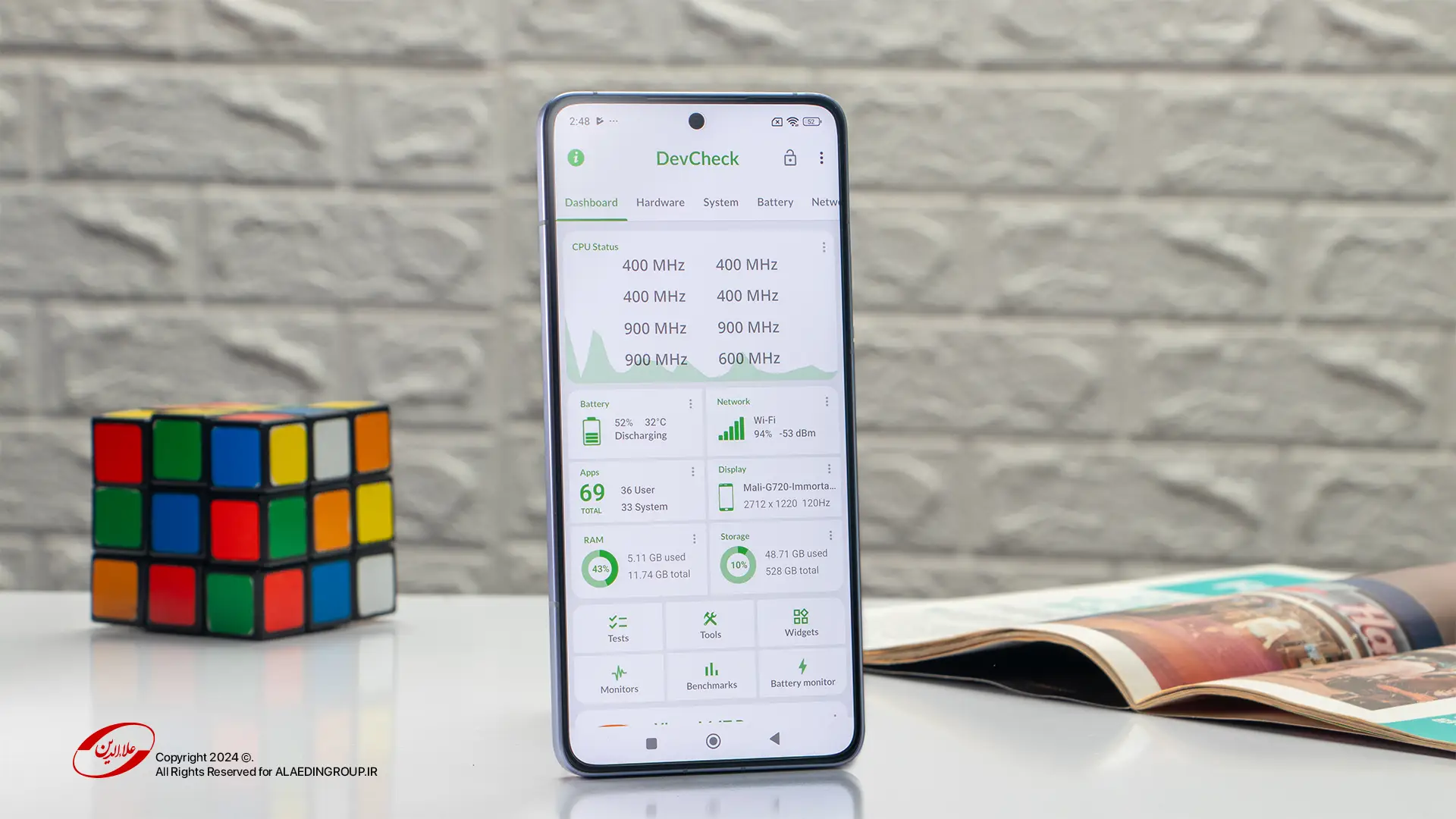The width and height of the screenshot is (1456, 819).
Task: Select the Dashboard tab
Action: 591,201
